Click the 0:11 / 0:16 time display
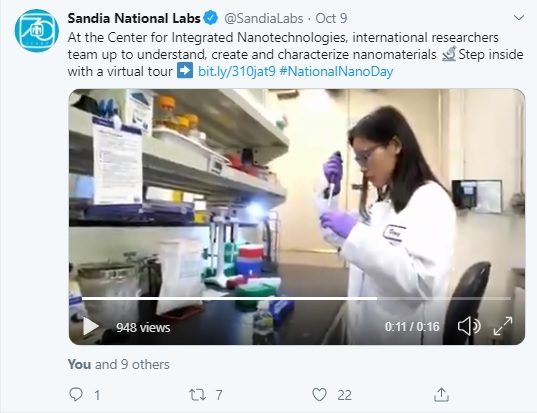537x413 pixels. [412, 326]
